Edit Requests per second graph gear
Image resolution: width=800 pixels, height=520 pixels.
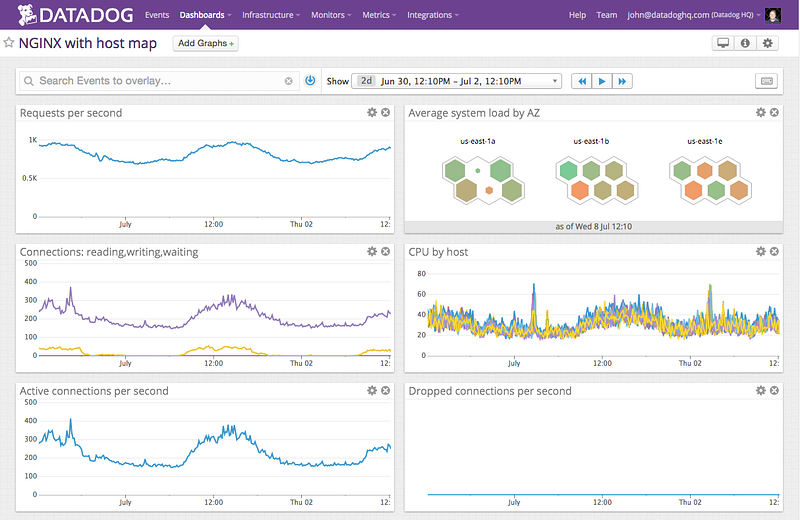(x=372, y=112)
